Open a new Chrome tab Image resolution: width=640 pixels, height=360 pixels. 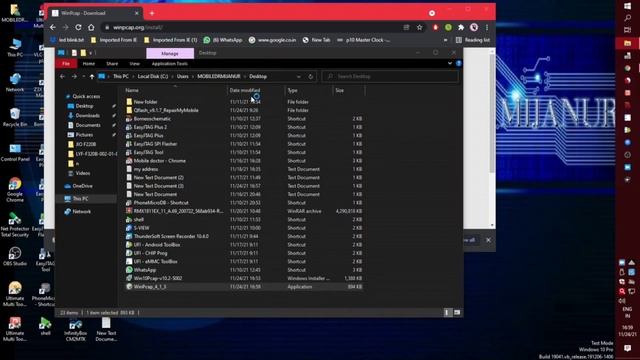[x=152, y=13]
